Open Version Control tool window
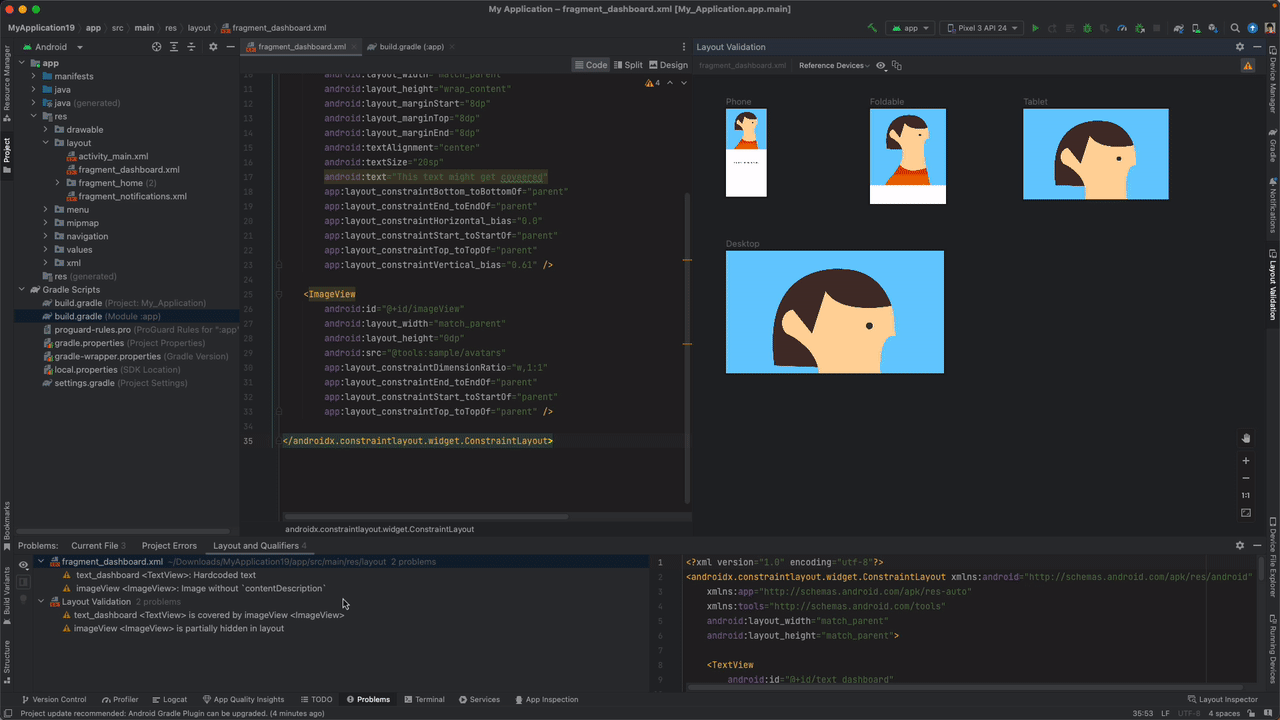The width and height of the screenshot is (1280, 720). coord(54,700)
